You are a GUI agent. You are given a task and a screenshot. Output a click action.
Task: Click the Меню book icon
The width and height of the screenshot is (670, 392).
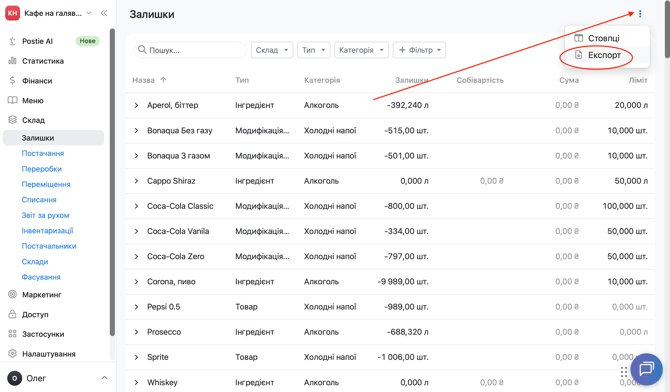(12, 100)
